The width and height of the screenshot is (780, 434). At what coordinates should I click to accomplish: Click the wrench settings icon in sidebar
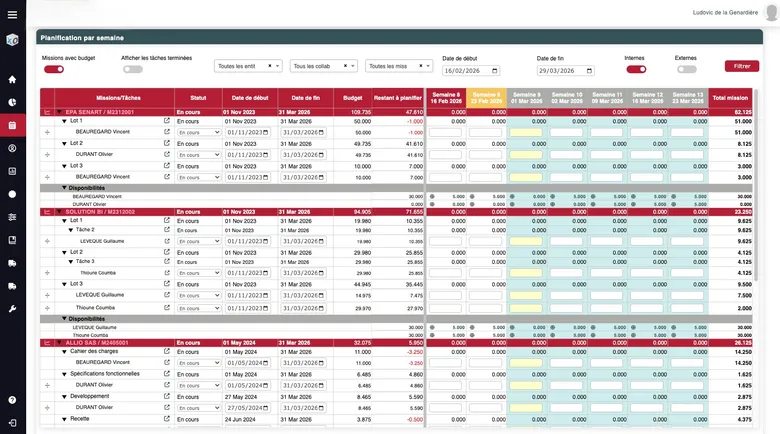click(12, 309)
